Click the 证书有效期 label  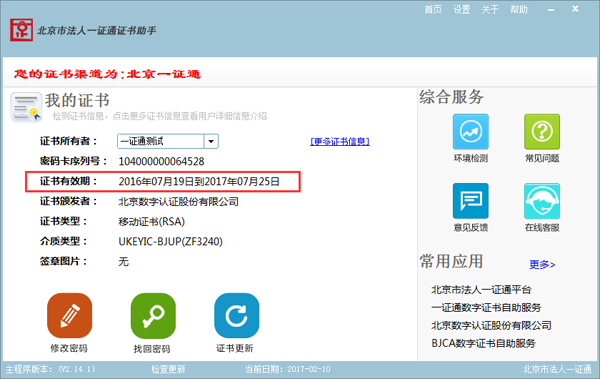[68, 181]
